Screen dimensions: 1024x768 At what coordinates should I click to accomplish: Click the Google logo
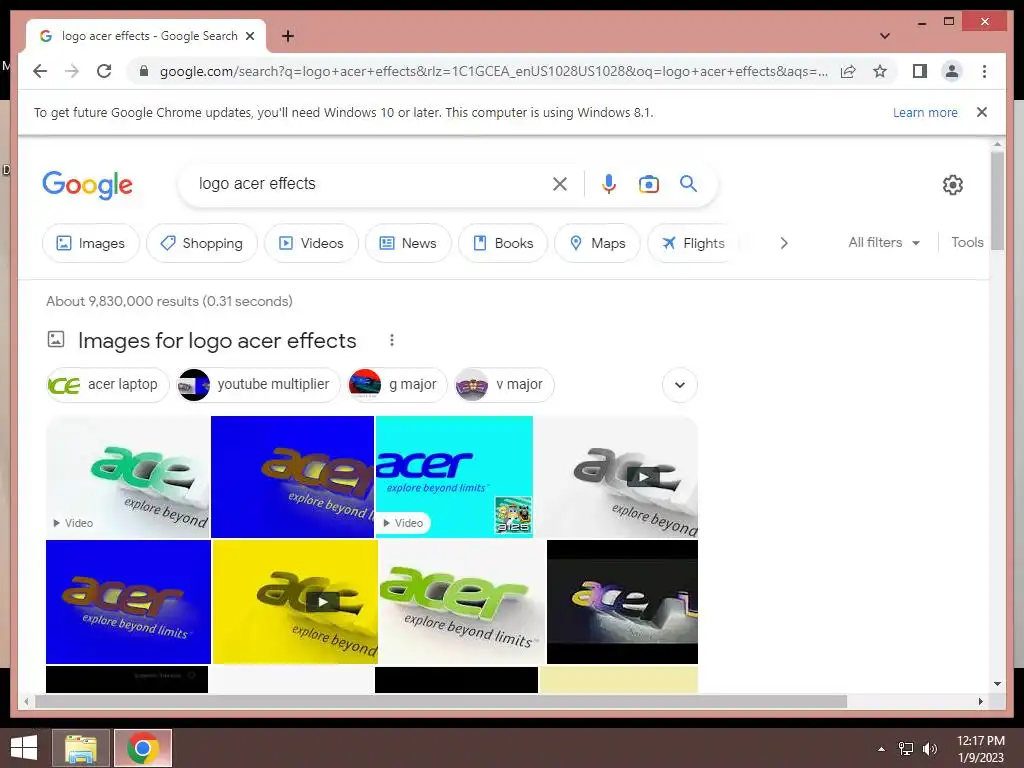88,185
